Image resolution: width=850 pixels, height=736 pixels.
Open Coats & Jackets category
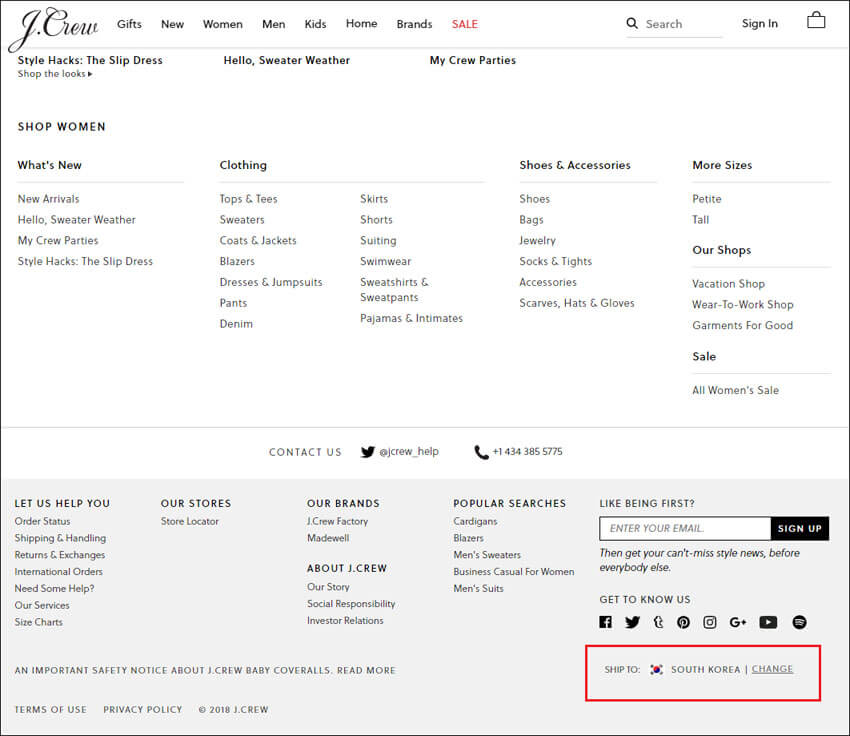pos(258,240)
